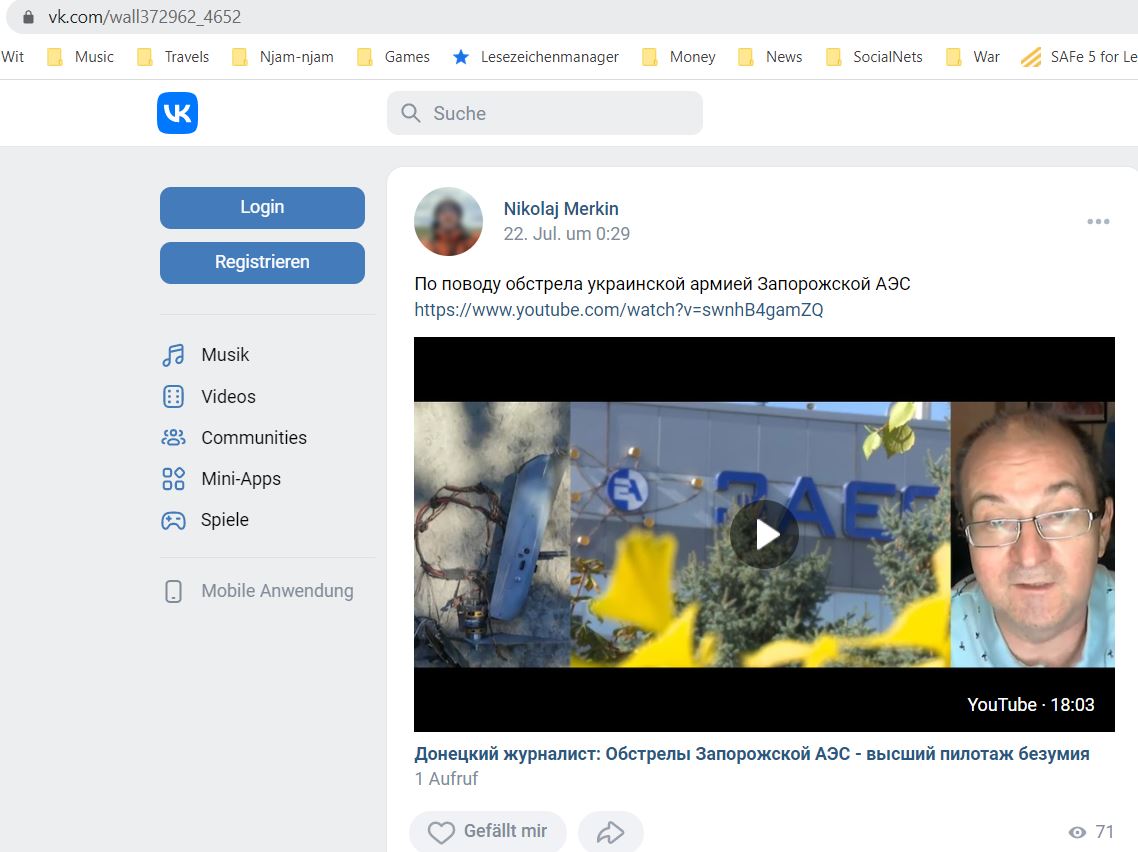This screenshot has height=852, width=1138.
Task: Click the browser address bar URL
Action: pyautogui.click(x=144, y=17)
